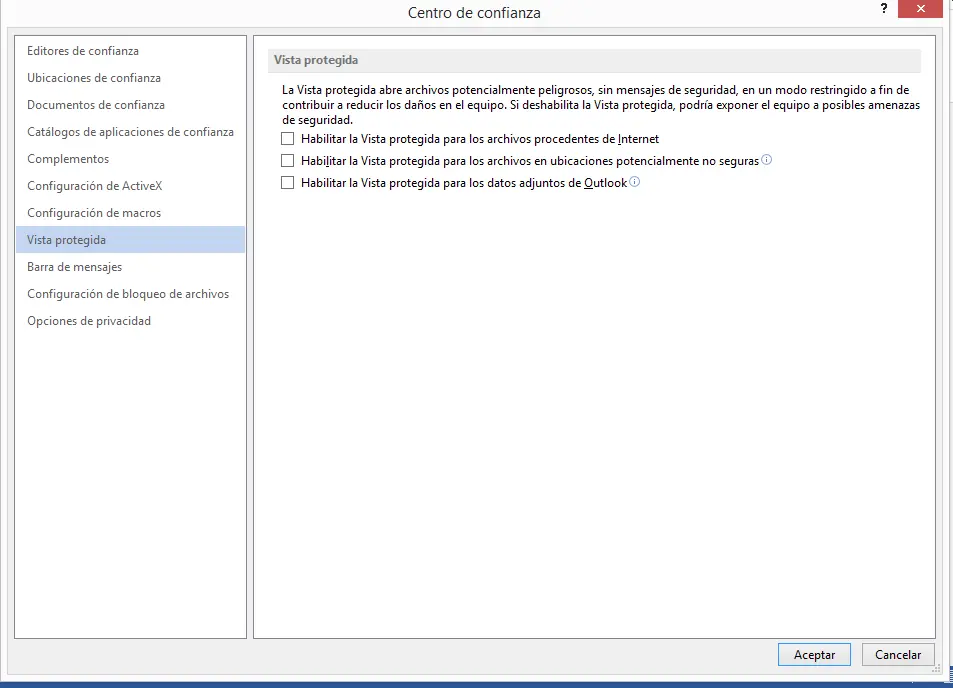Click the Protected View description paragraph

tap(601, 105)
